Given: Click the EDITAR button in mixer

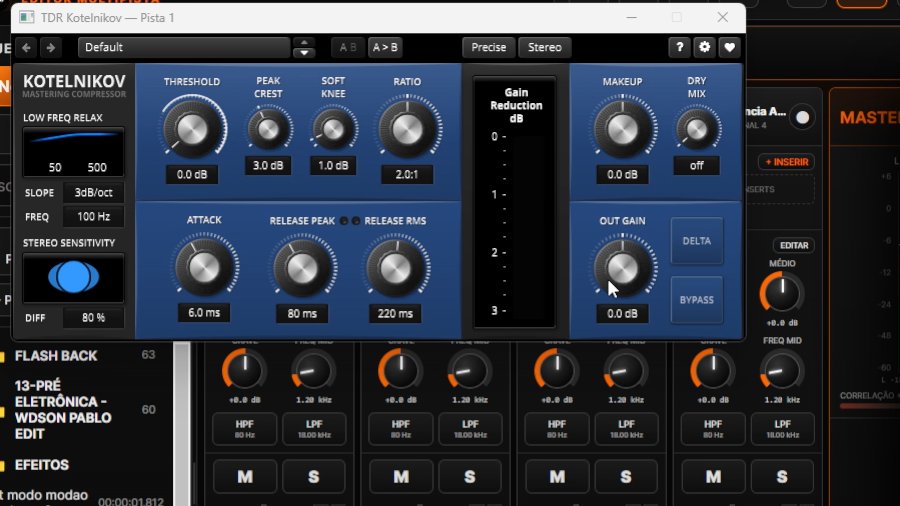Looking at the screenshot, I should pyautogui.click(x=794, y=246).
